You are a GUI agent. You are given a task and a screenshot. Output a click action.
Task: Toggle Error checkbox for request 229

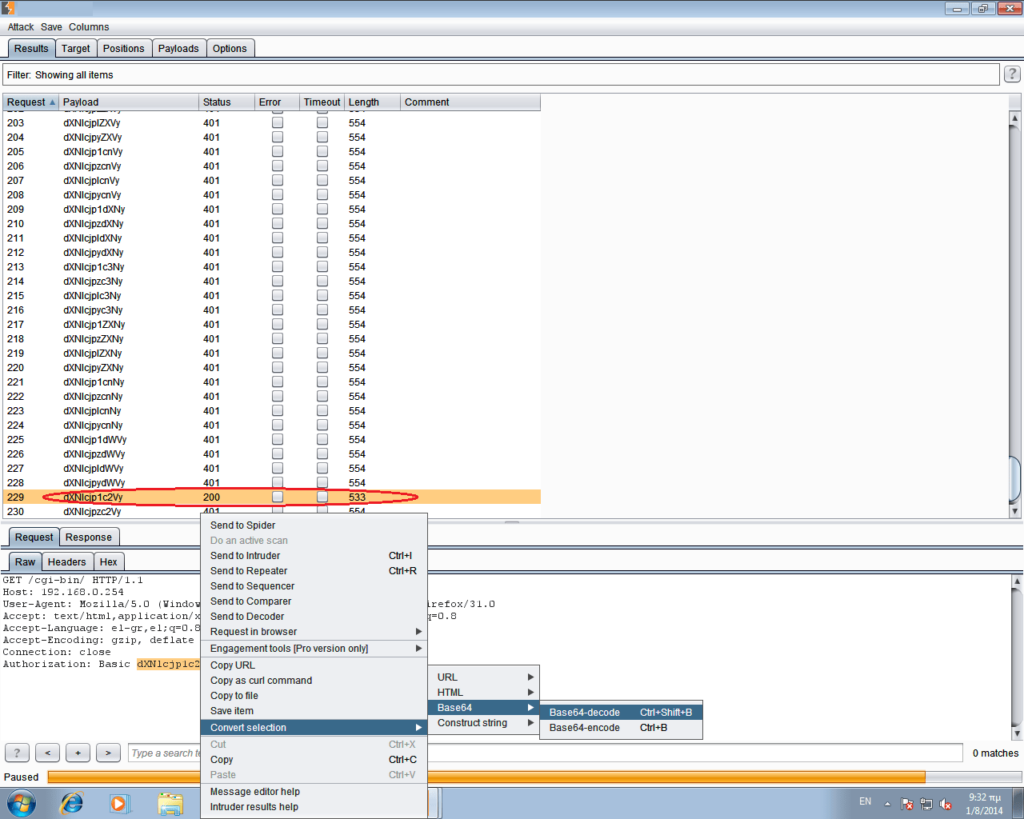[x=278, y=497]
